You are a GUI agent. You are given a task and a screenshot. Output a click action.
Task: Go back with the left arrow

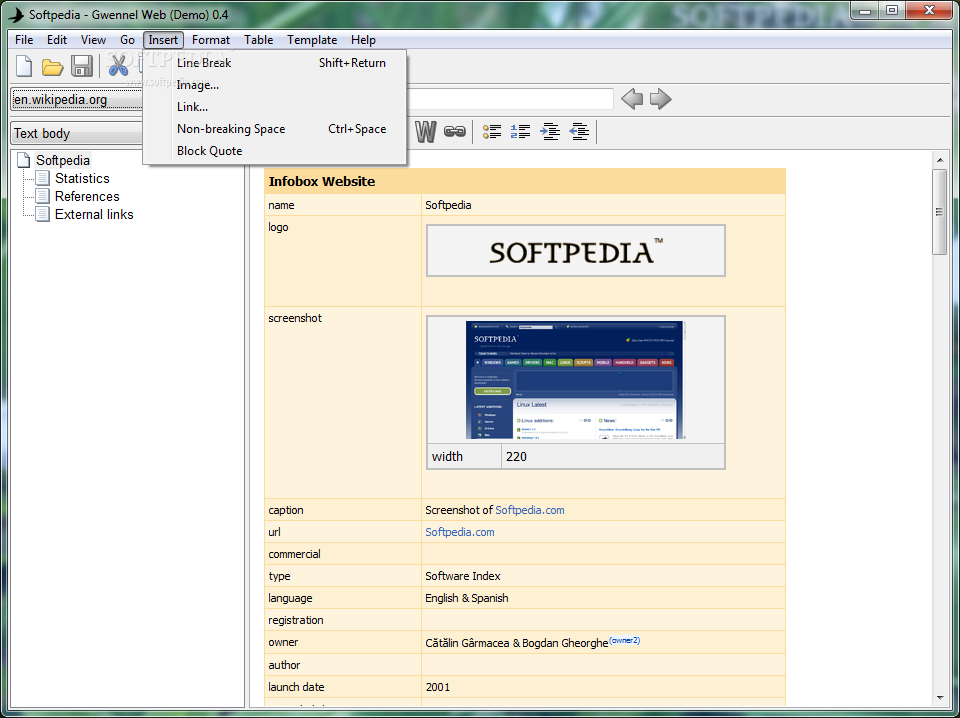coord(632,99)
